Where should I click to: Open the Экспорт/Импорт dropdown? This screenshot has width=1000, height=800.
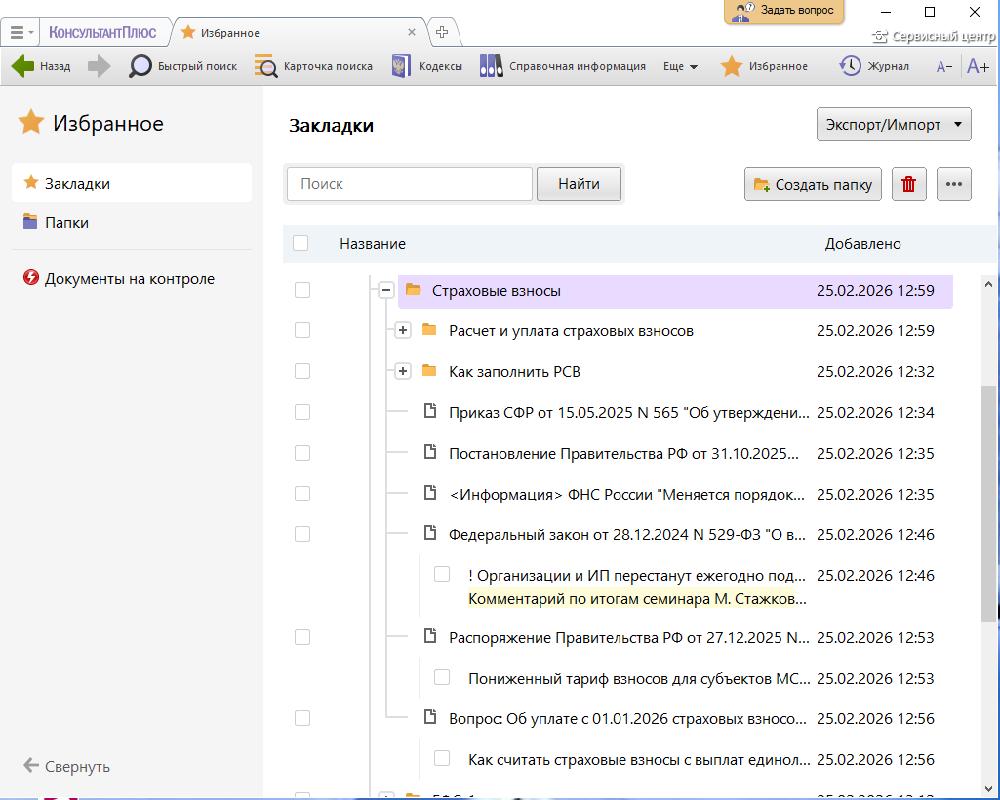tap(894, 125)
